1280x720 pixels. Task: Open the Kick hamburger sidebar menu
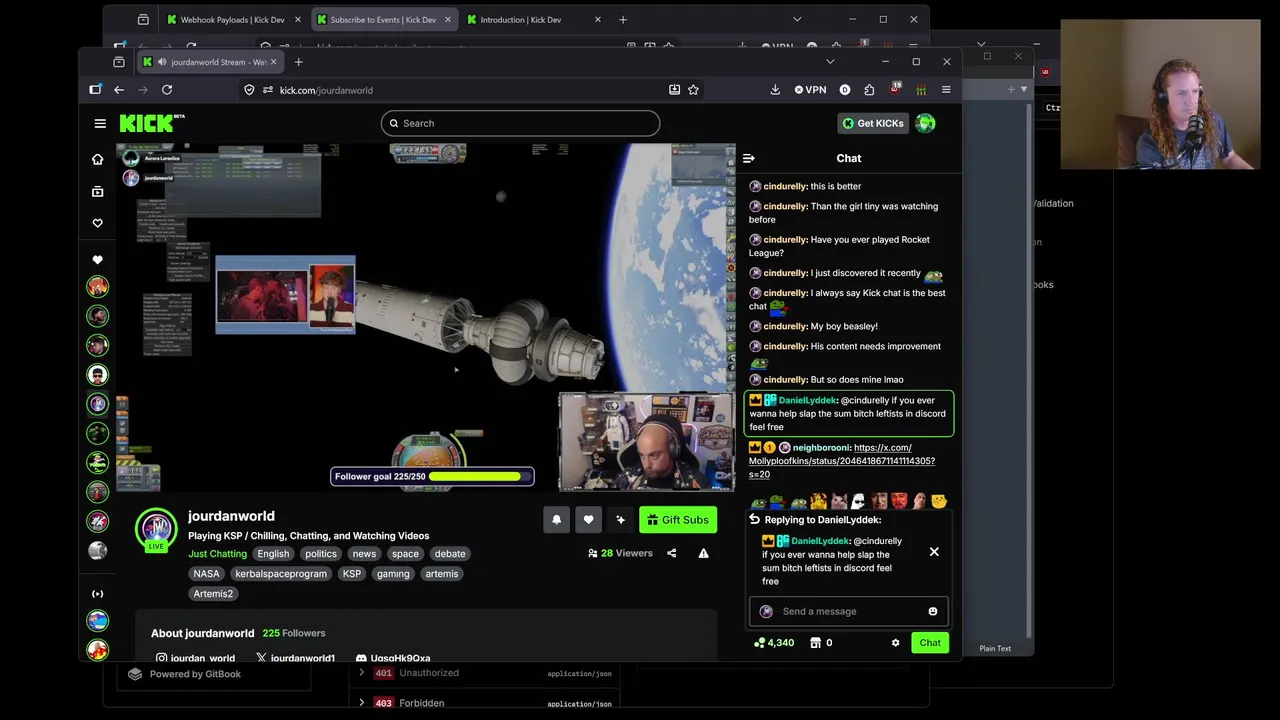point(100,123)
